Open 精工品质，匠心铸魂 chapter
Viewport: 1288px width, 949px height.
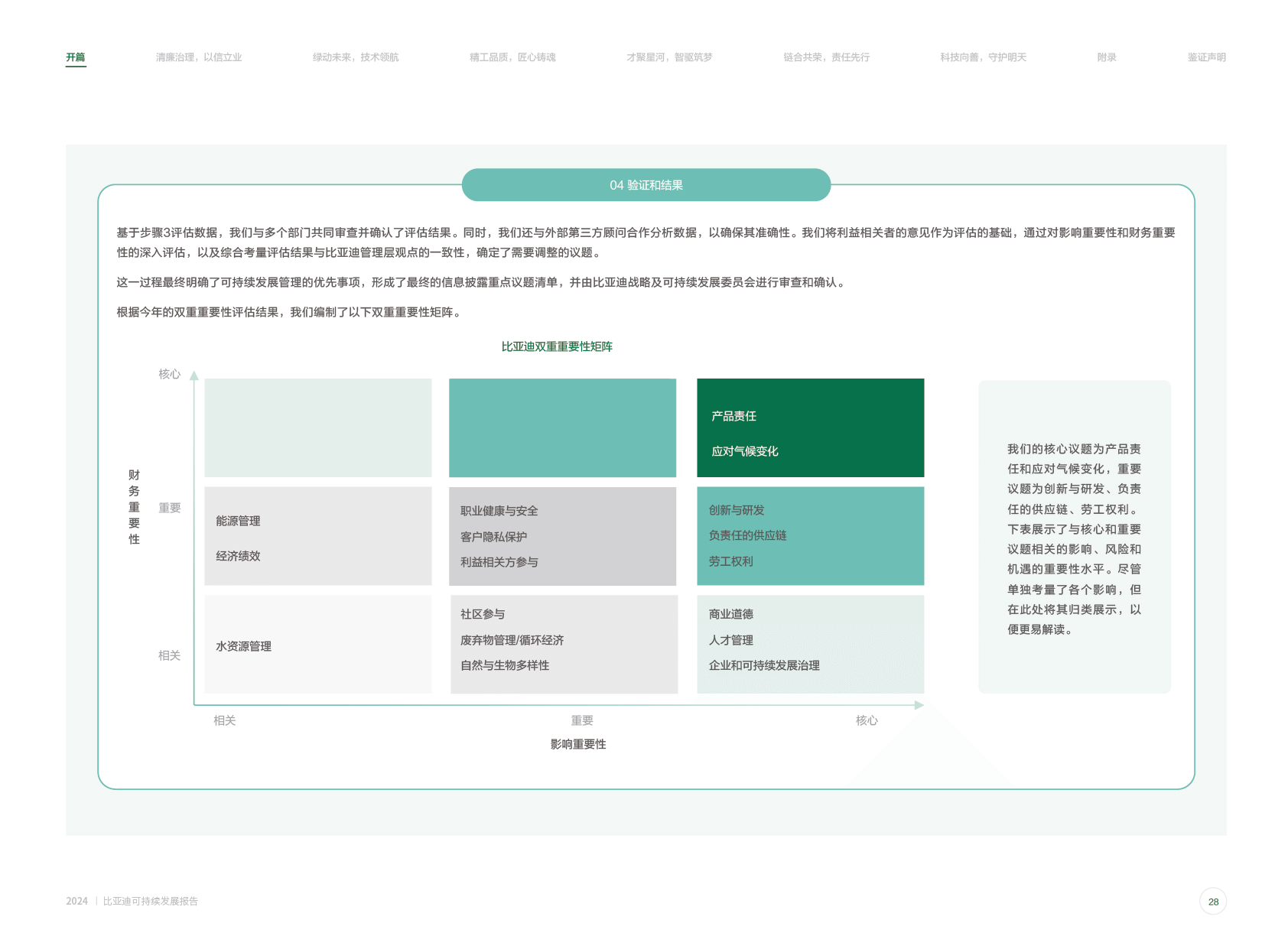click(x=512, y=57)
